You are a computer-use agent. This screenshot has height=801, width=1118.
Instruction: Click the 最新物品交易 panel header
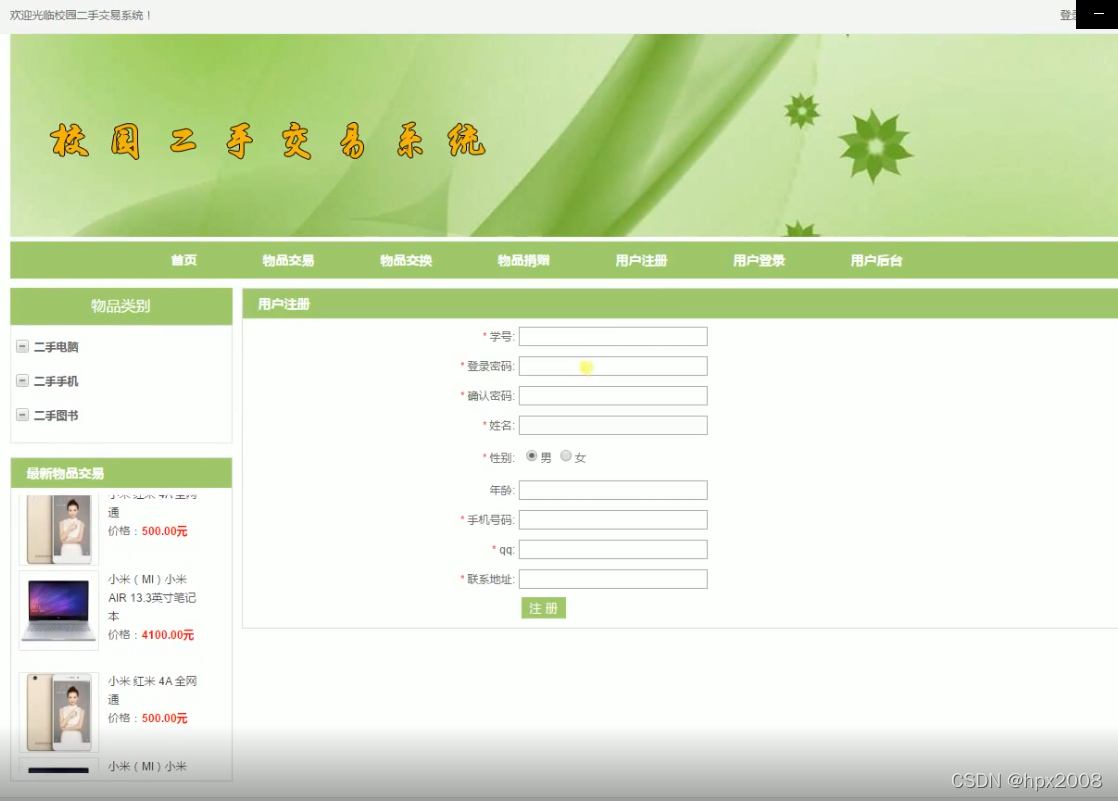(121, 473)
